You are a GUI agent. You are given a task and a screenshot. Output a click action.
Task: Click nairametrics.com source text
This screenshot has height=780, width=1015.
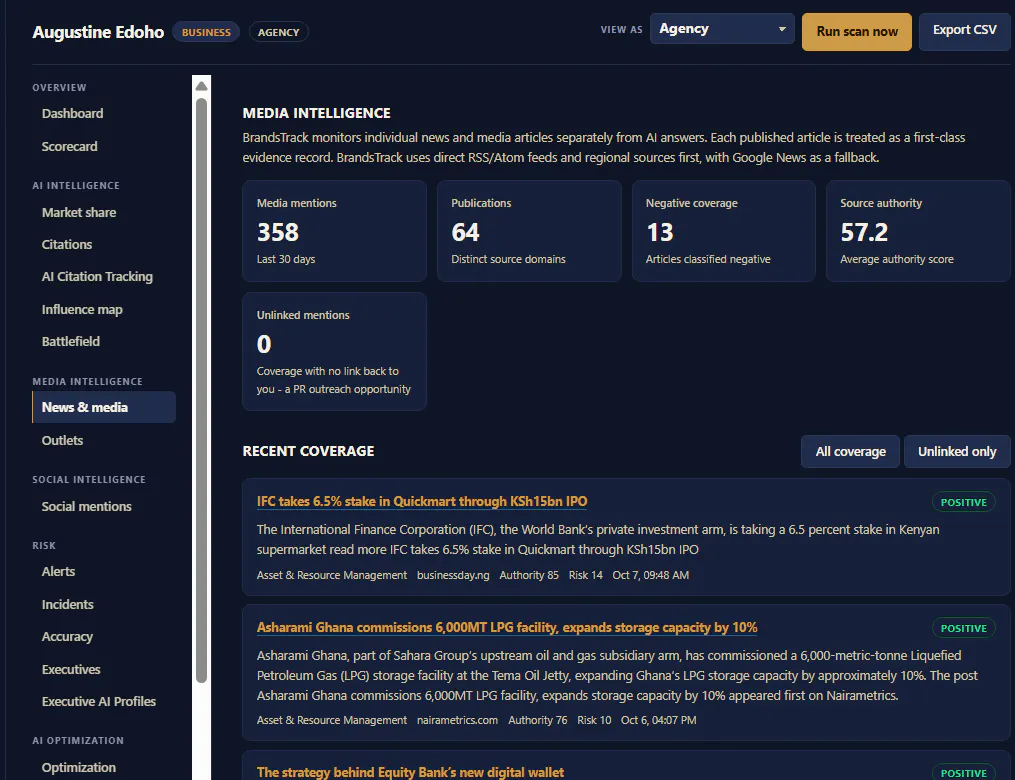458,720
